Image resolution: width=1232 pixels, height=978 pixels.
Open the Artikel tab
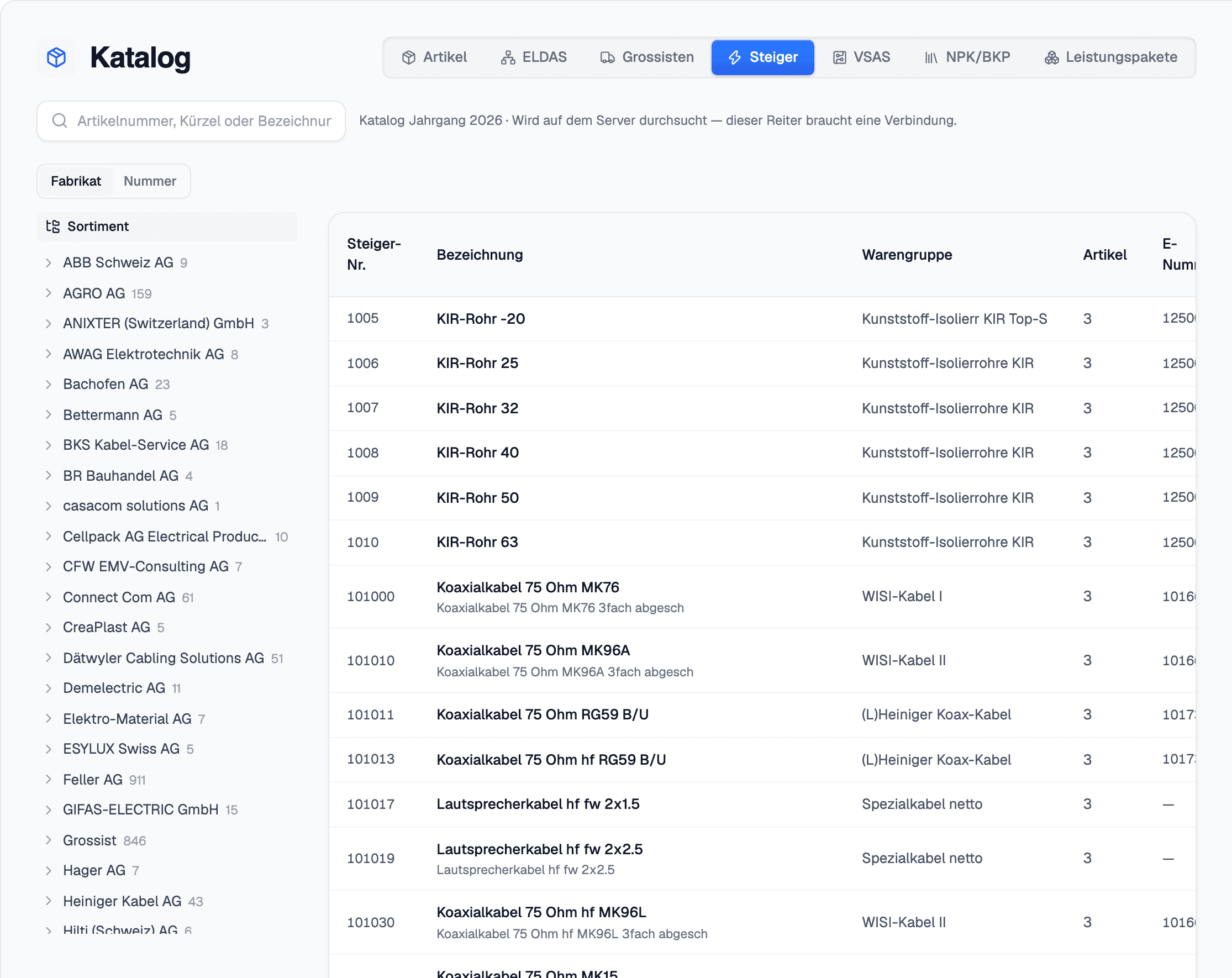tap(434, 57)
